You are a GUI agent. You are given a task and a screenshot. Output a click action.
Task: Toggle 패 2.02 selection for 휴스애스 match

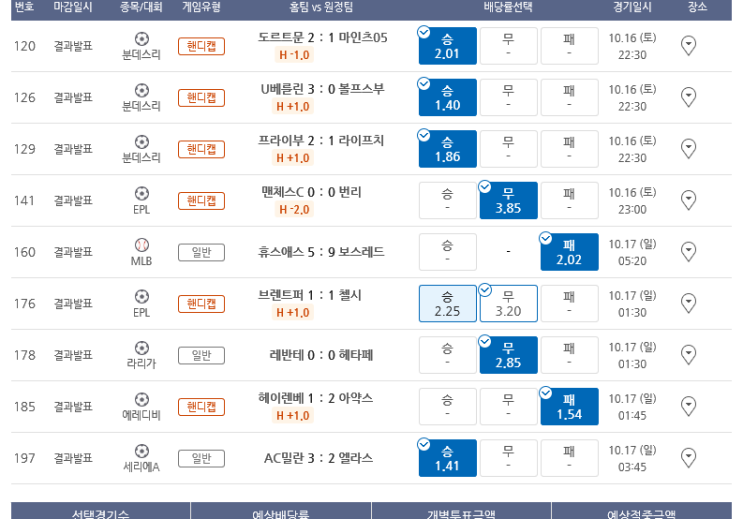pyautogui.click(x=569, y=252)
